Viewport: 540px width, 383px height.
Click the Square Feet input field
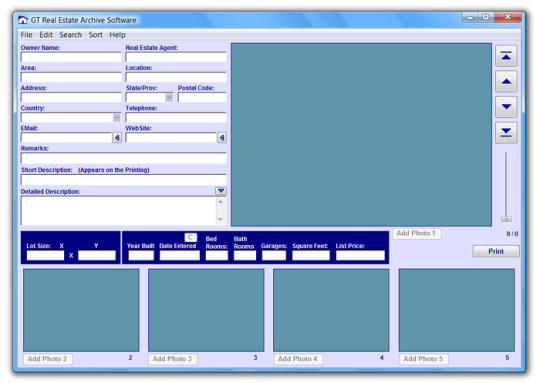[x=311, y=256]
